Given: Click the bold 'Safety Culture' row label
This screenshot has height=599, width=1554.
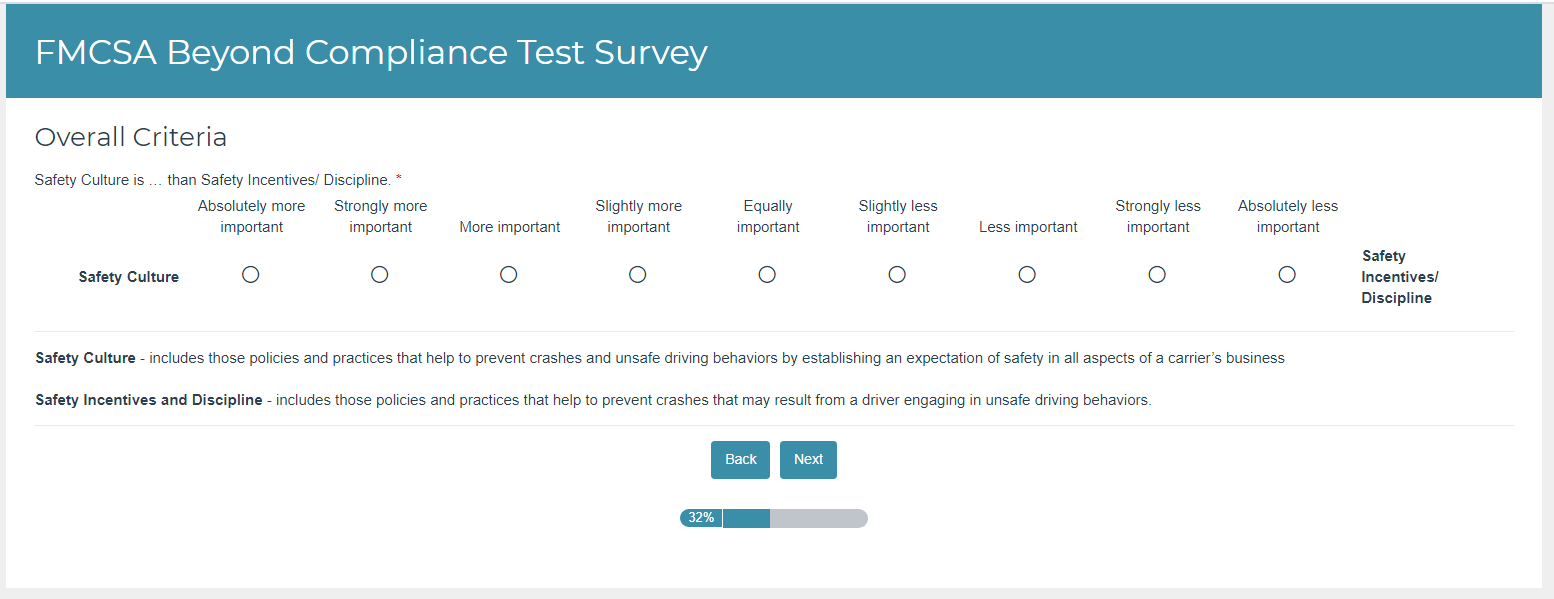Looking at the screenshot, I should coord(129,277).
